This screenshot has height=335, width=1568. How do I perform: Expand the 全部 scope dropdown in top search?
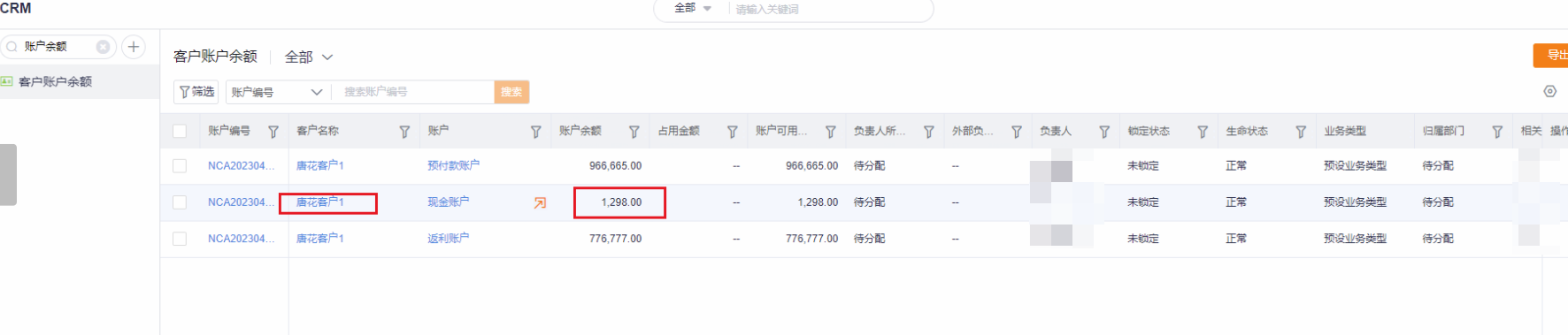[693, 8]
